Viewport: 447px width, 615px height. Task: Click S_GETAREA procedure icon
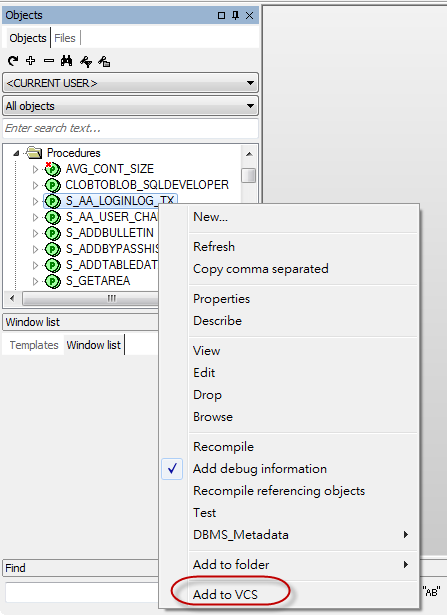click(x=53, y=282)
